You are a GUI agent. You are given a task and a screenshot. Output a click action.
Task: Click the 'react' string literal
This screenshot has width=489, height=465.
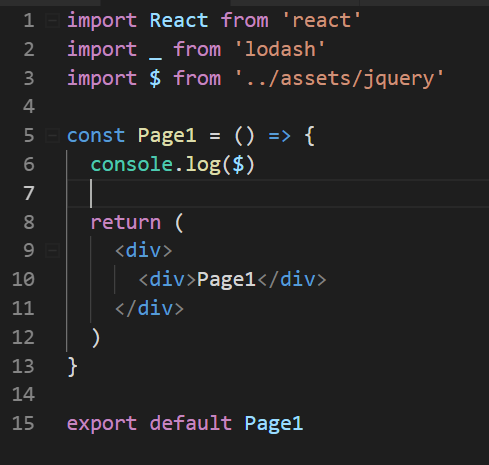point(322,21)
